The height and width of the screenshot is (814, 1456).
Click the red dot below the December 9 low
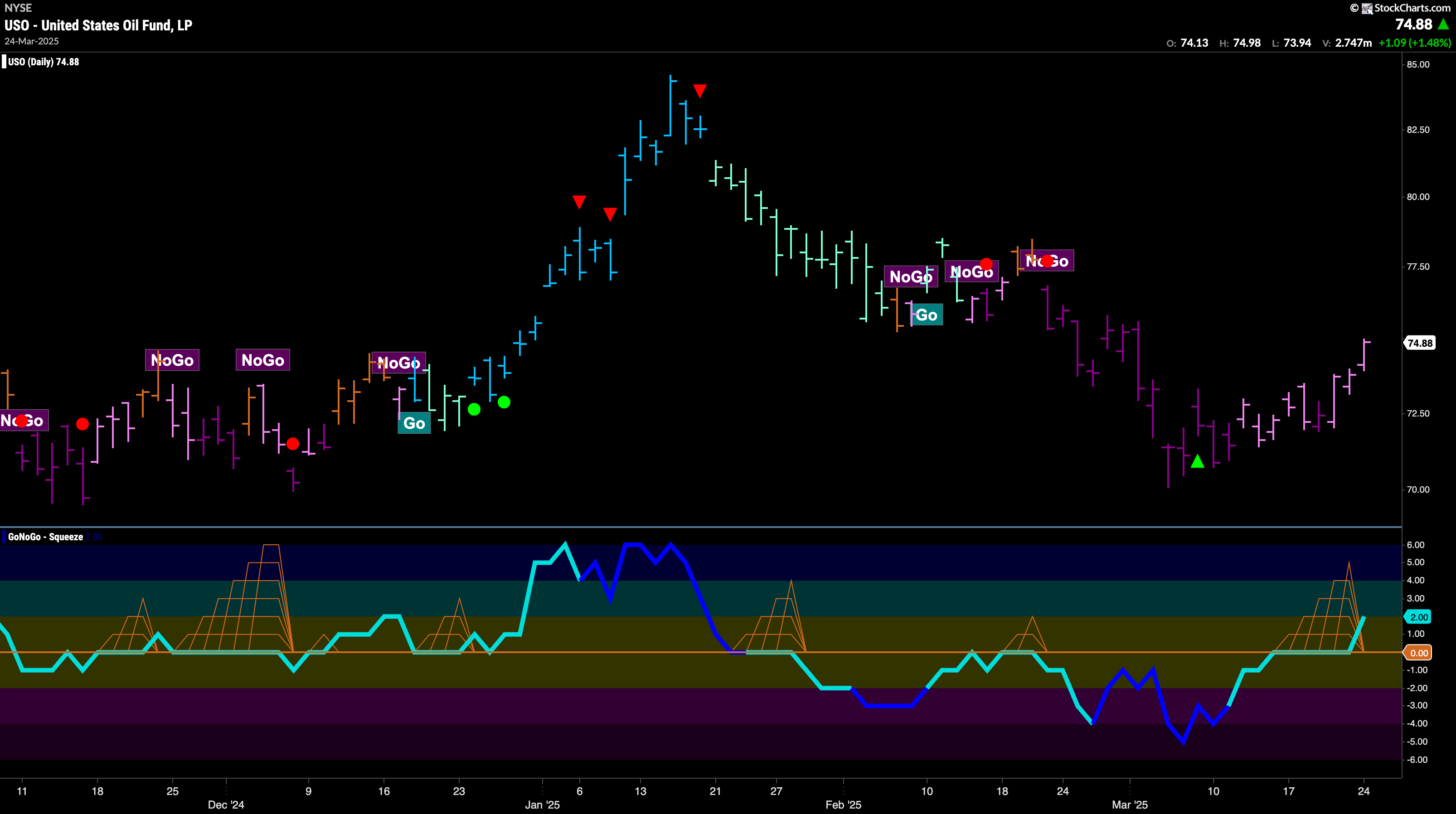293,444
